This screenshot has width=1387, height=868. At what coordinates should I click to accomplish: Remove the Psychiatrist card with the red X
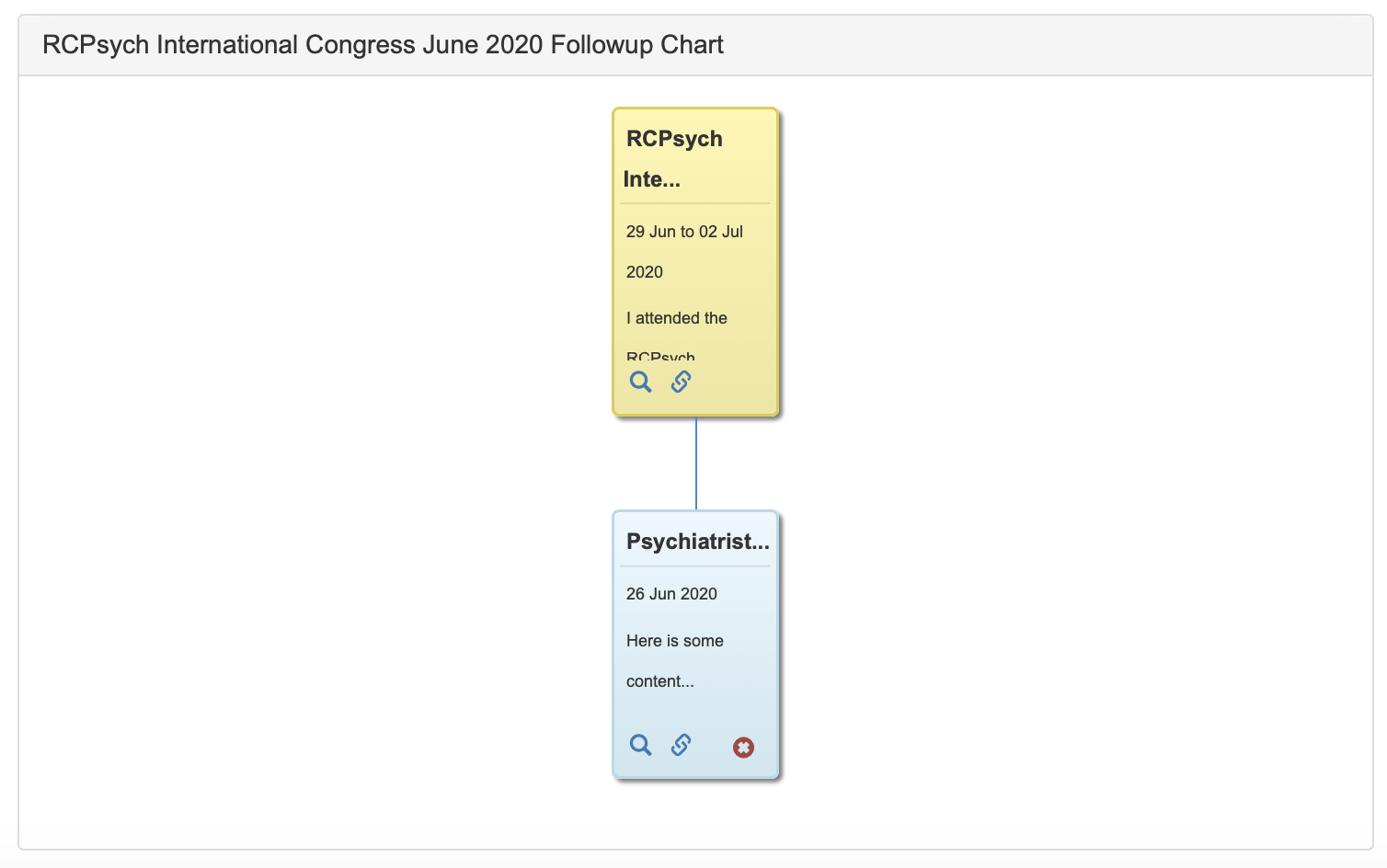pyautogui.click(x=743, y=748)
